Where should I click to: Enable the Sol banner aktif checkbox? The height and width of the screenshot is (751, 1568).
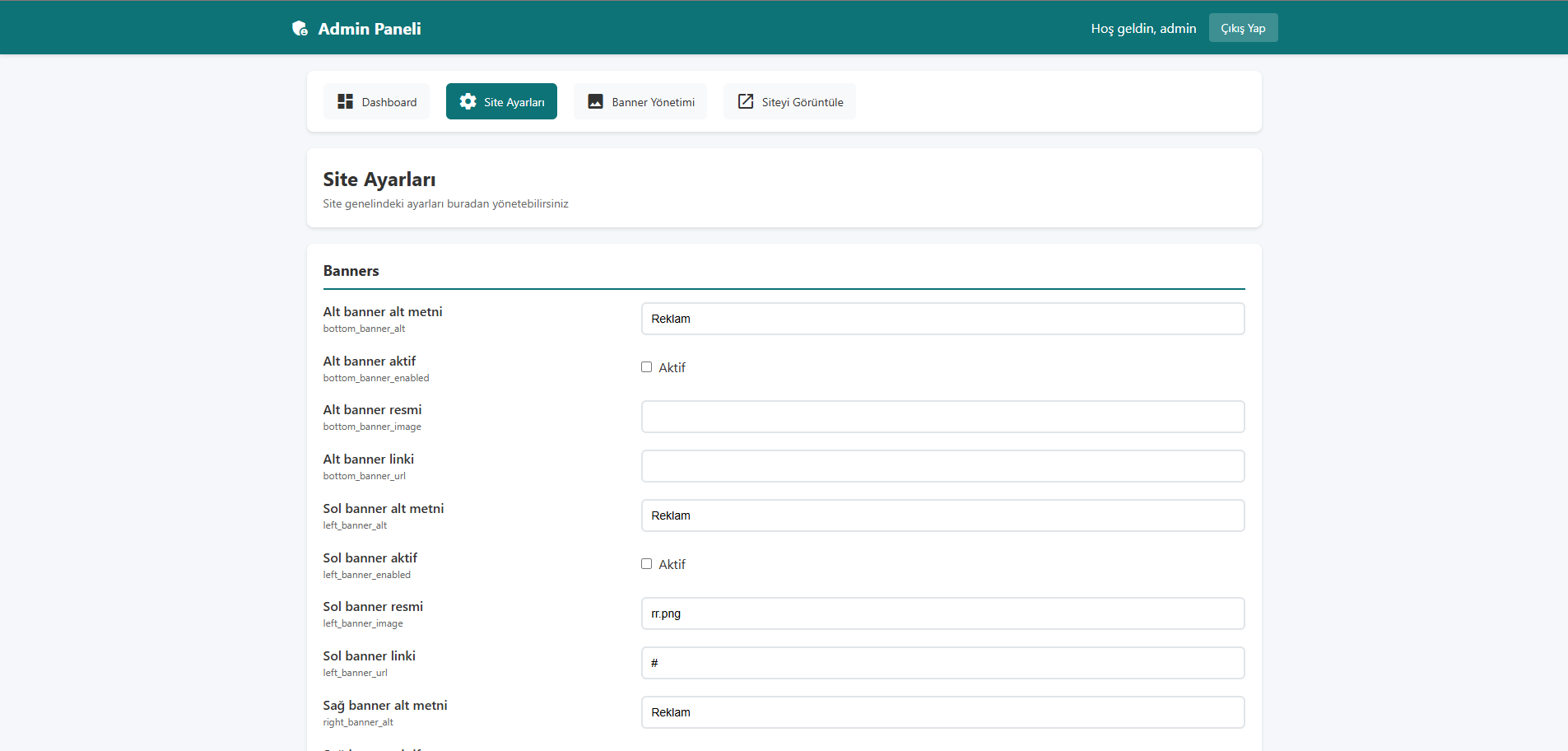click(646, 564)
